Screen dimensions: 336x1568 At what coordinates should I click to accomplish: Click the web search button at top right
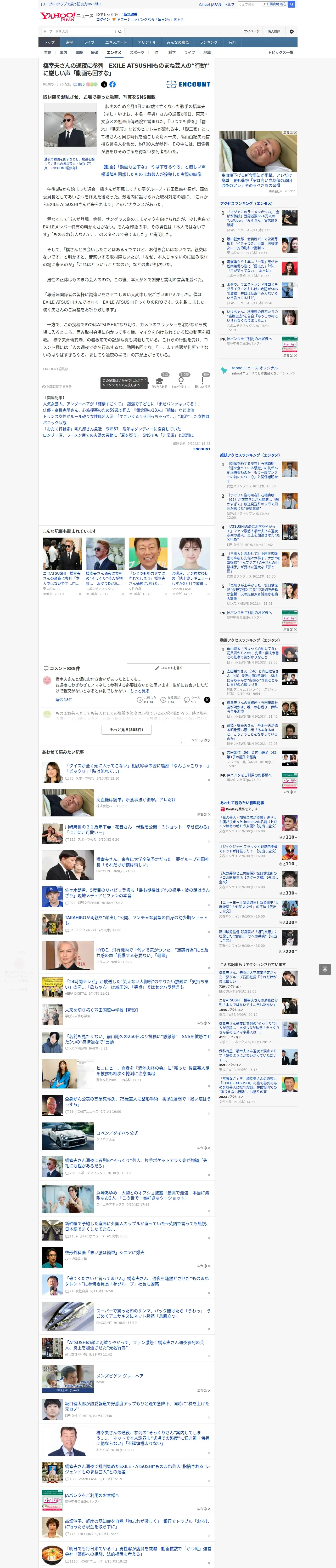(292, 4)
